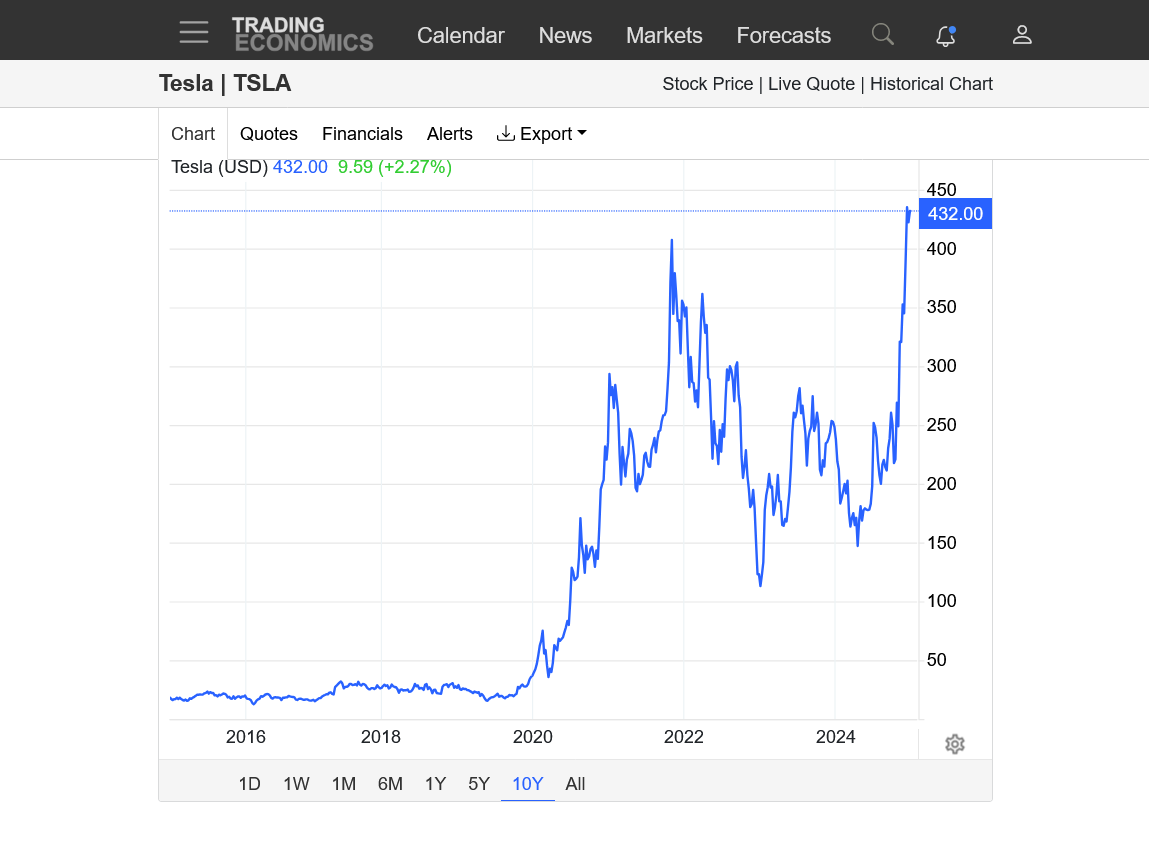This screenshot has height=849, width=1149.
Task: Switch to the Quotes tab
Action: (269, 134)
